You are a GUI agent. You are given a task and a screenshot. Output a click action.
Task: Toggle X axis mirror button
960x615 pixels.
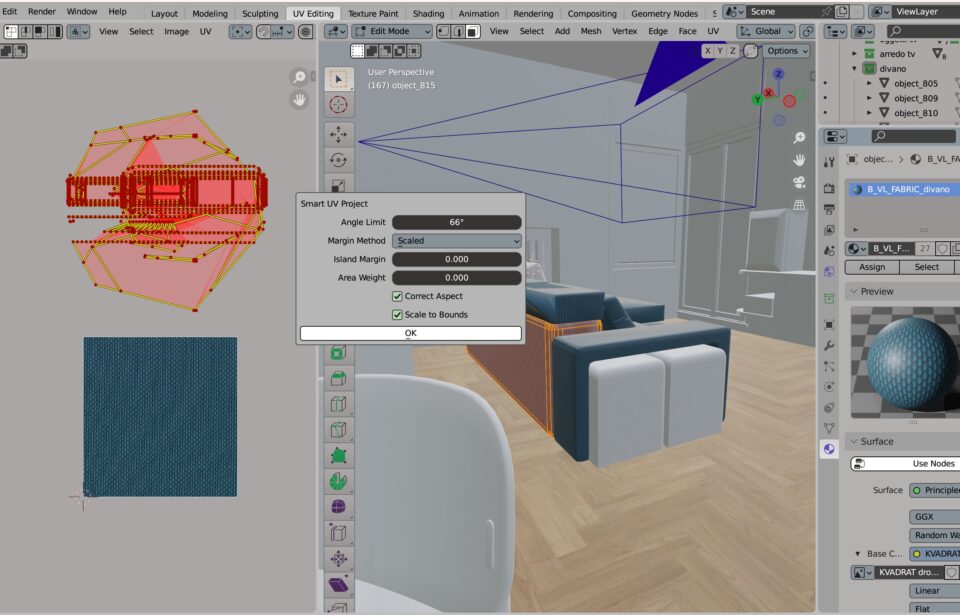pyautogui.click(x=709, y=51)
